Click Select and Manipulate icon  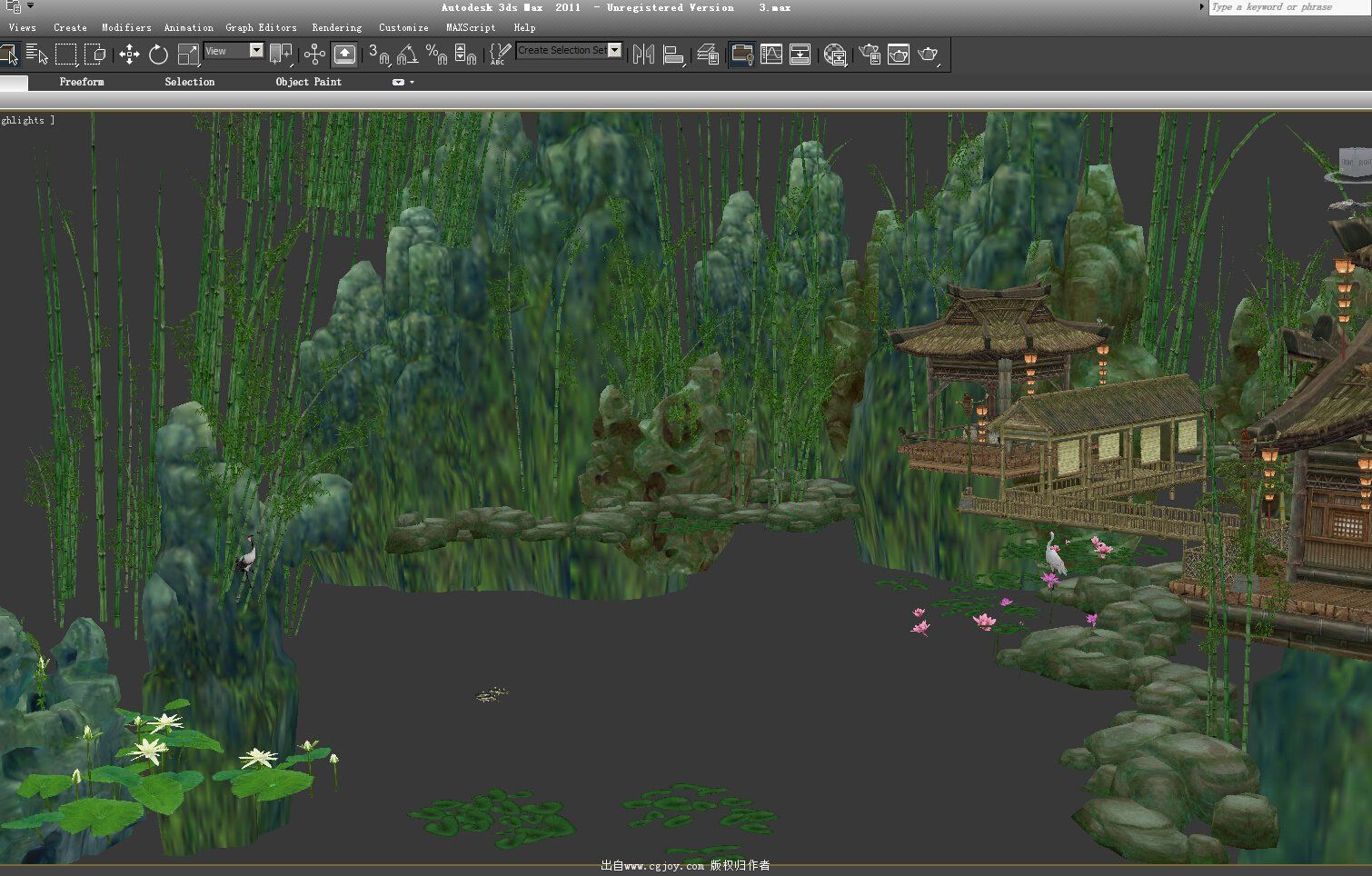tap(314, 55)
